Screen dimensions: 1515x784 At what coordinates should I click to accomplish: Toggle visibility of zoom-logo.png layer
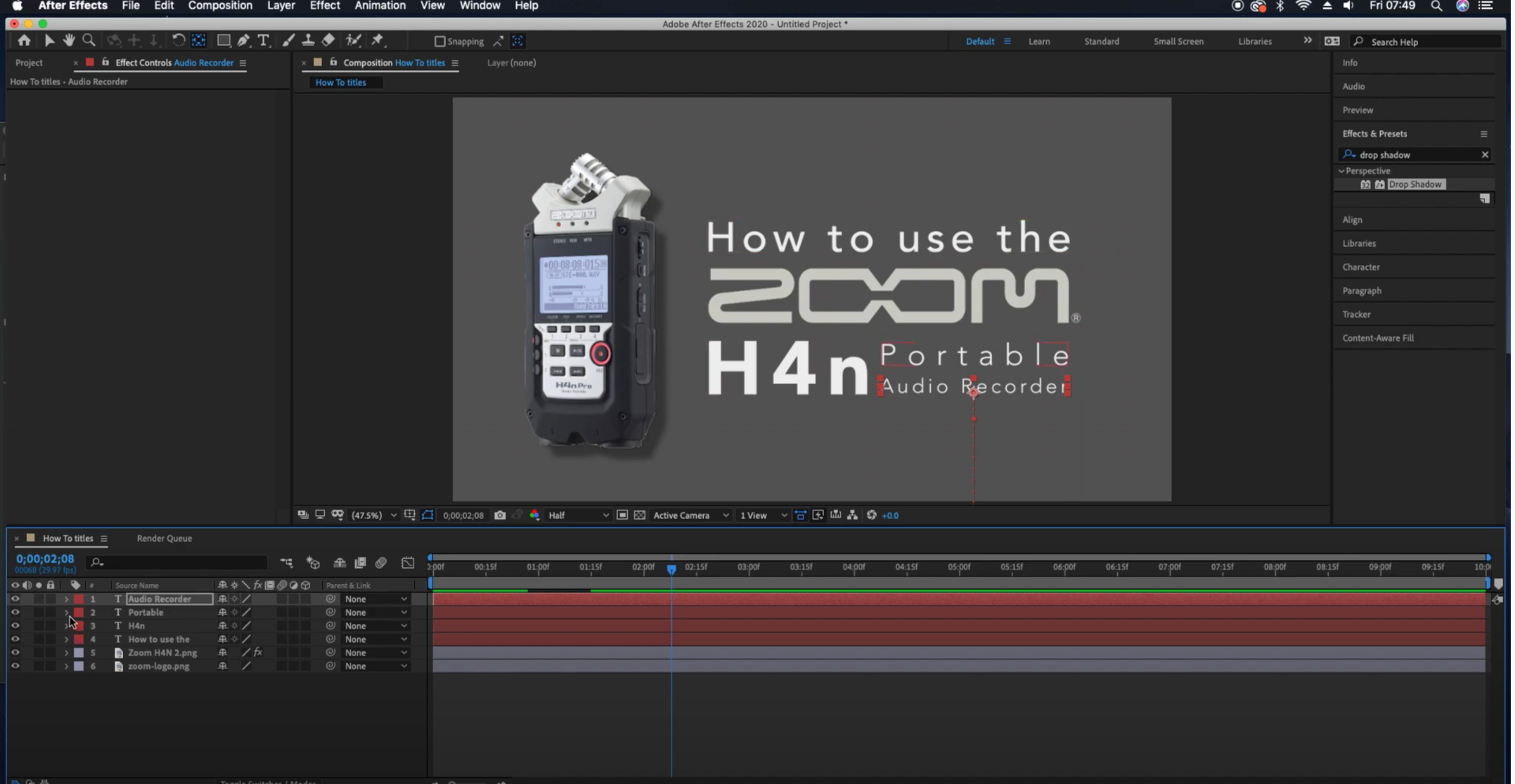pyautogui.click(x=15, y=666)
